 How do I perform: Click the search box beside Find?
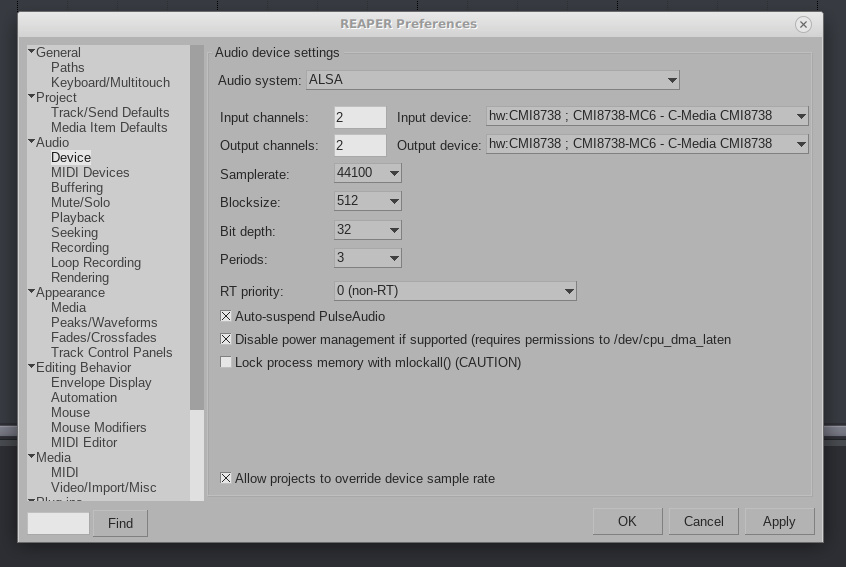click(x=58, y=523)
